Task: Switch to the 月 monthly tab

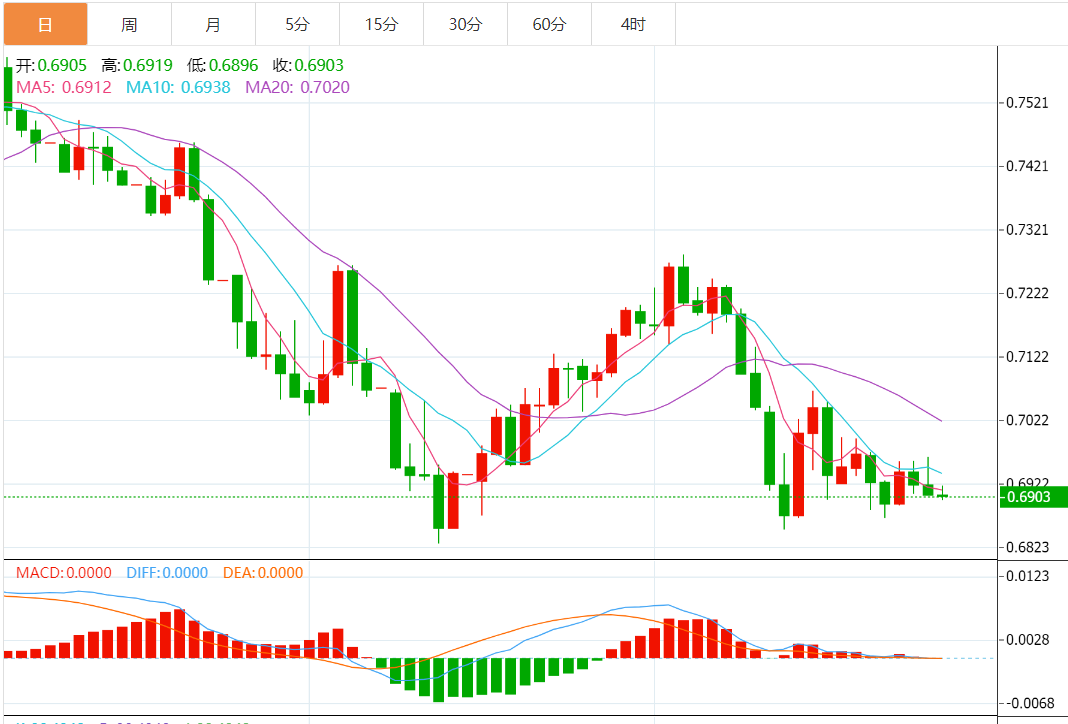Action: [x=213, y=25]
